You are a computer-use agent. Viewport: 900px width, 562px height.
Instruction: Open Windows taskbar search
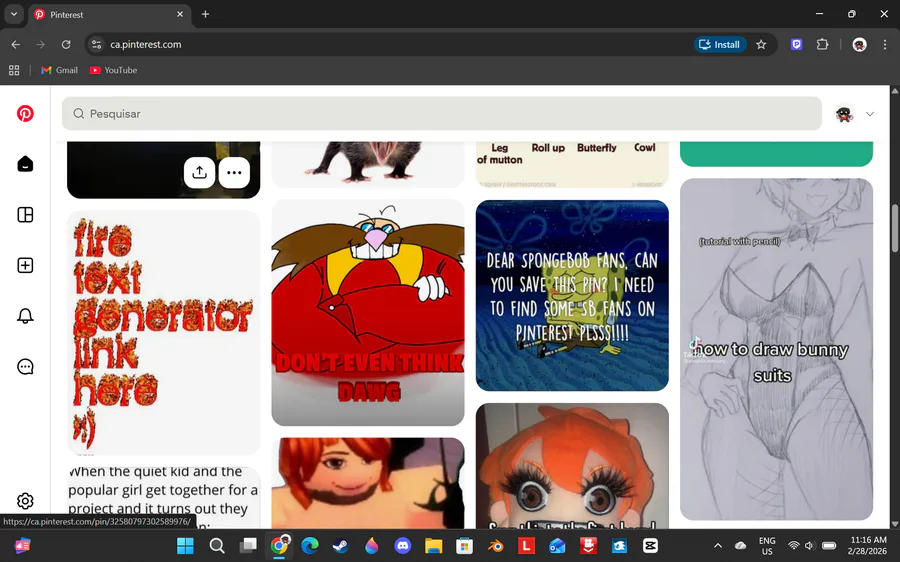(x=216, y=545)
